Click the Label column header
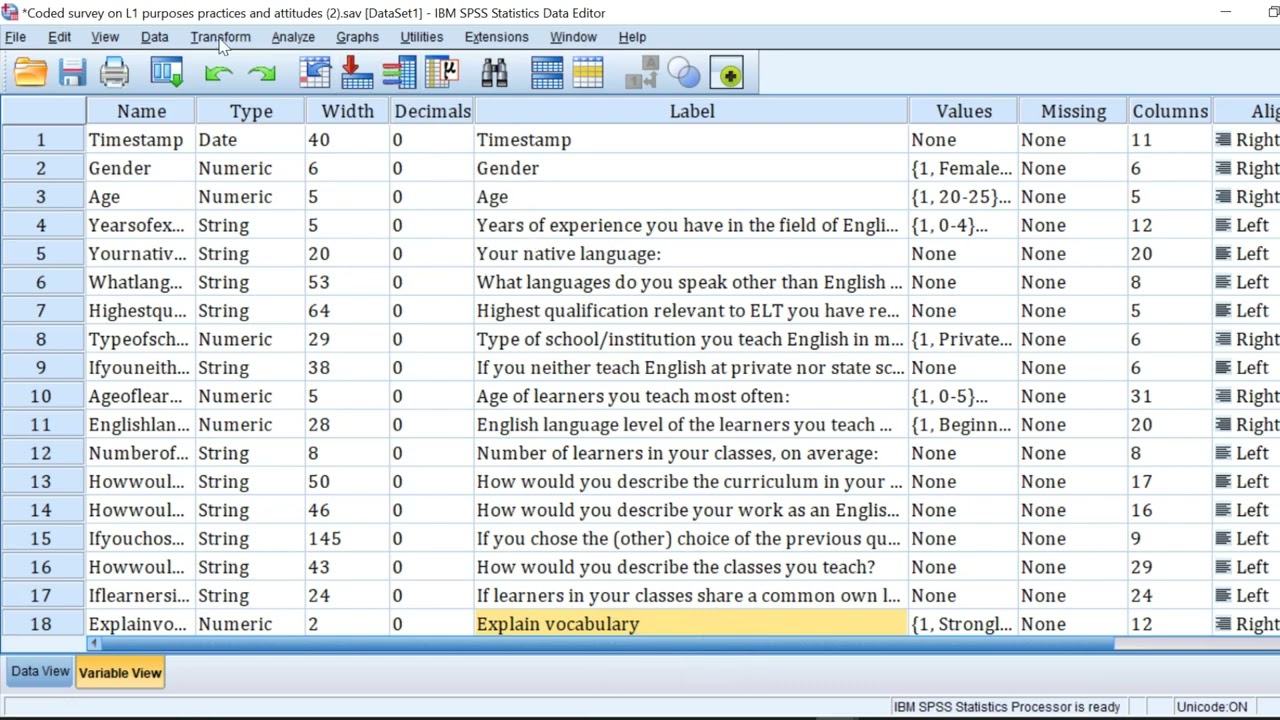This screenshot has width=1280, height=720. pyautogui.click(x=692, y=111)
